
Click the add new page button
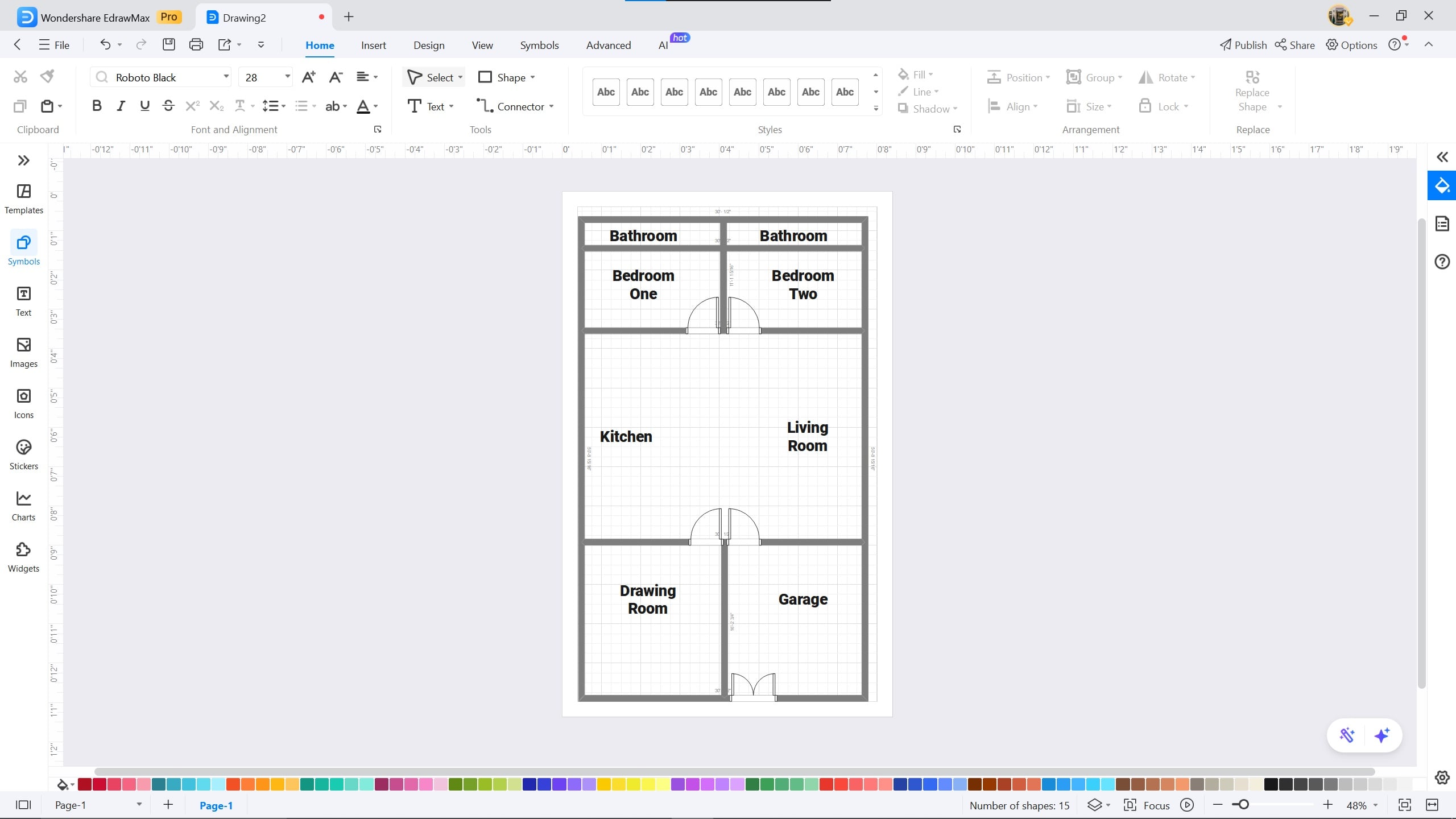(x=167, y=805)
